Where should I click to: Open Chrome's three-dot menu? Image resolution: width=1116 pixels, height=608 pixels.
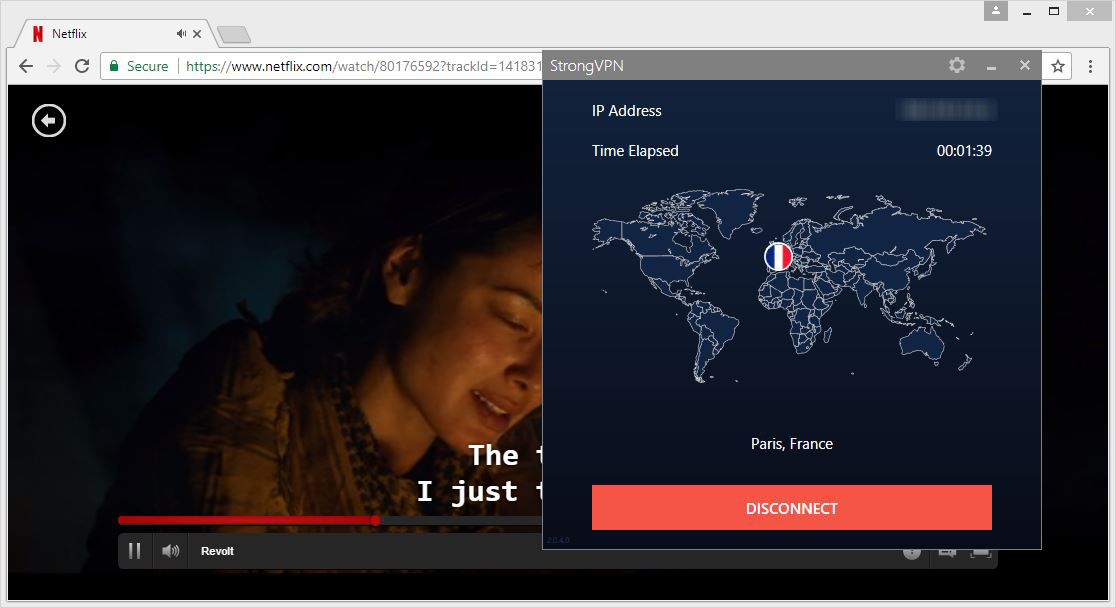tap(1090, 66)
